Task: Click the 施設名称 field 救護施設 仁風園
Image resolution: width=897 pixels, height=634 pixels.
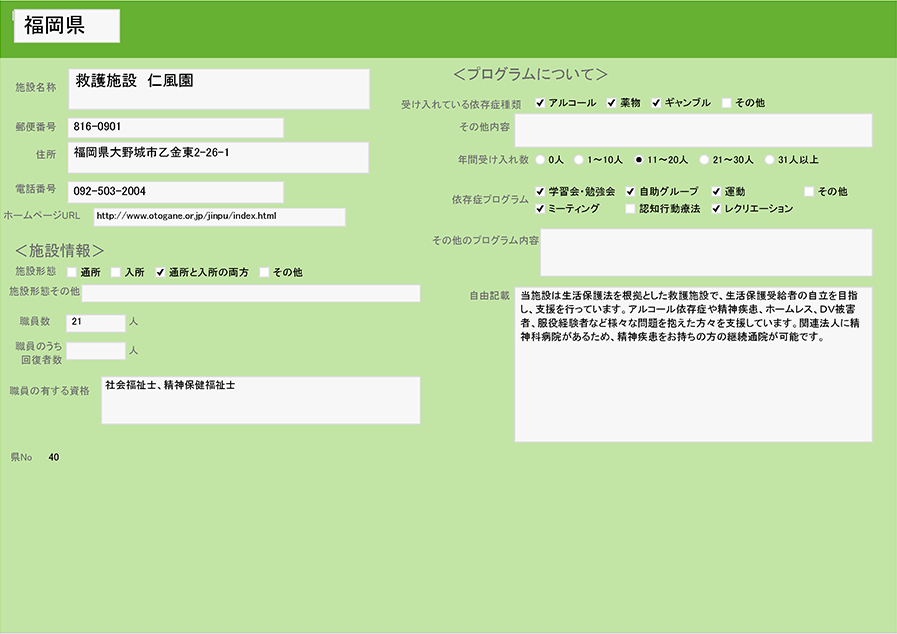Action: [219, 88]
